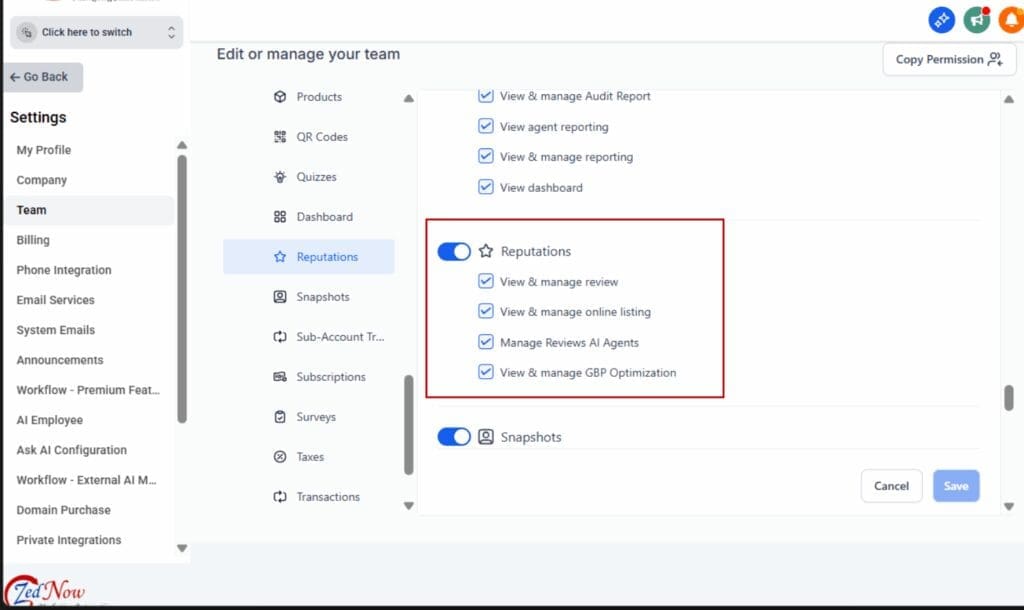Disable the Reputations permission toggle
The width and height of the screenshot is (1024, 610).
tap(454, 251)
